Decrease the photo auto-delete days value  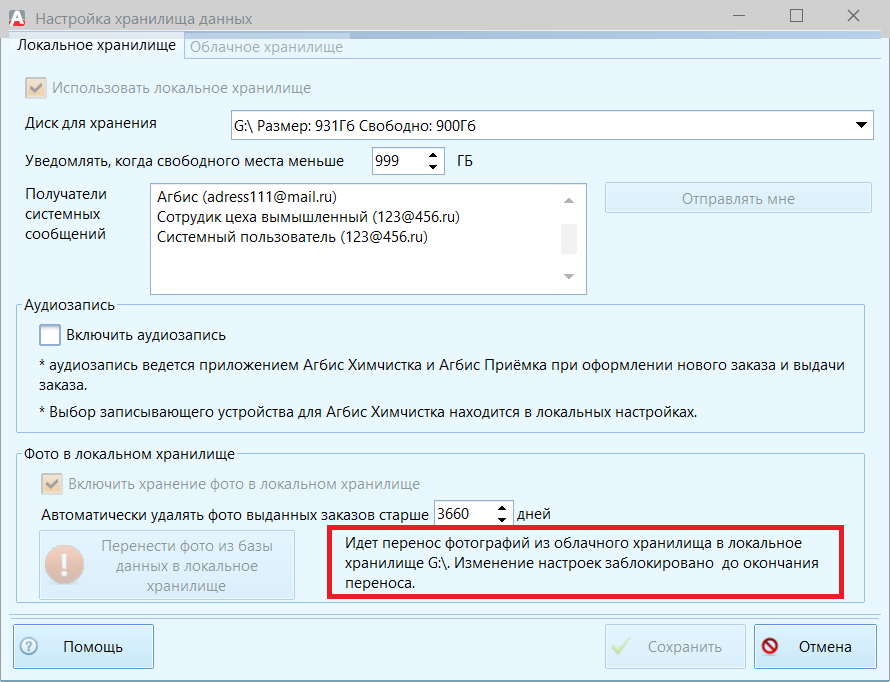(502, 520)
